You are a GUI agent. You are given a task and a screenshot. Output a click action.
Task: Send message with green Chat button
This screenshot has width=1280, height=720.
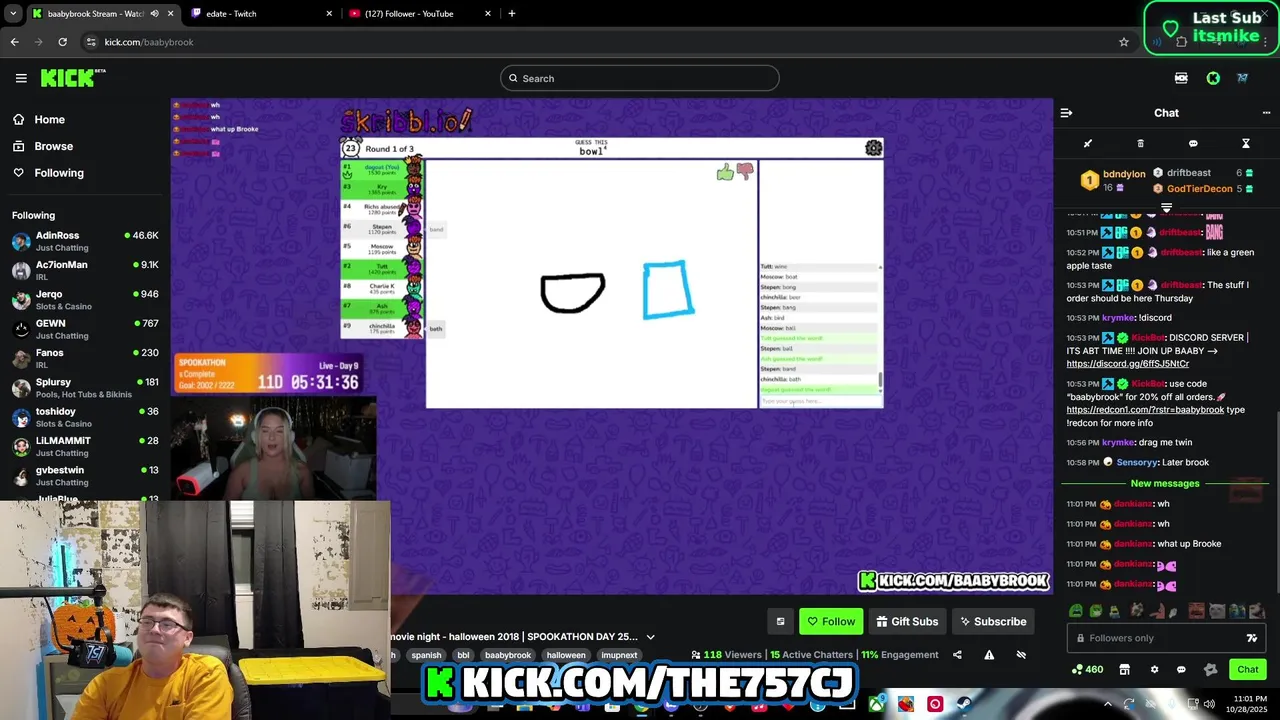(x=1247, y=670)
